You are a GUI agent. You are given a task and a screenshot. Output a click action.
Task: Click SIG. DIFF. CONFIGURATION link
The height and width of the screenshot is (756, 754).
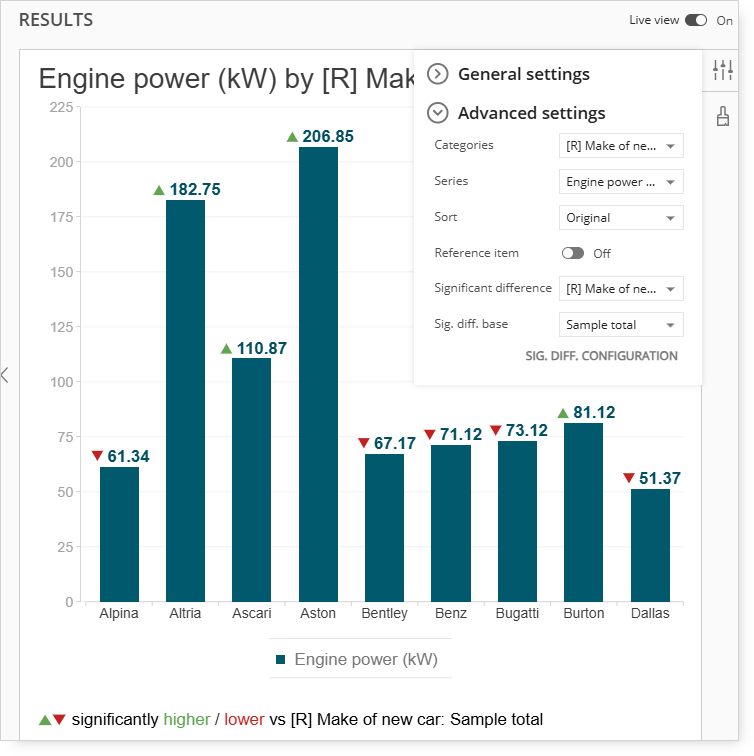(x=601, y=356)
